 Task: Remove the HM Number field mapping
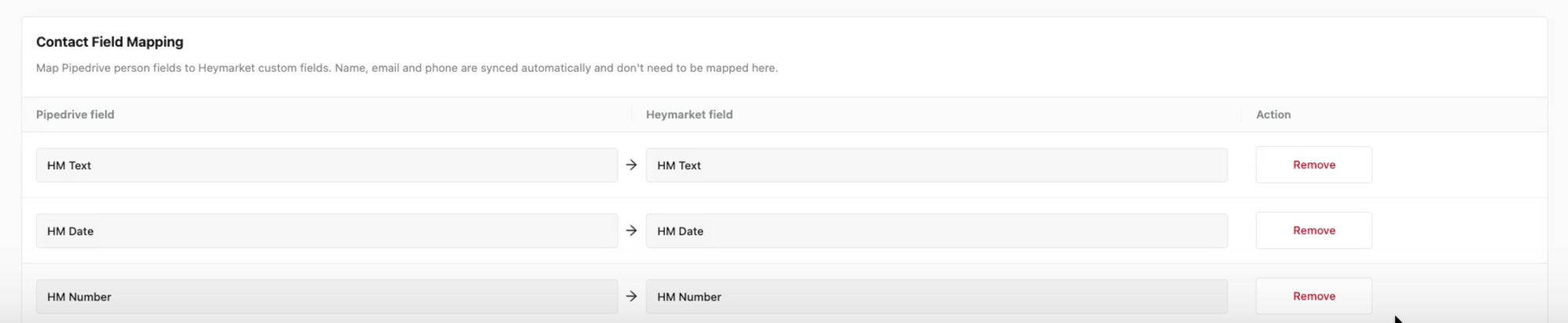(1313, 296)
